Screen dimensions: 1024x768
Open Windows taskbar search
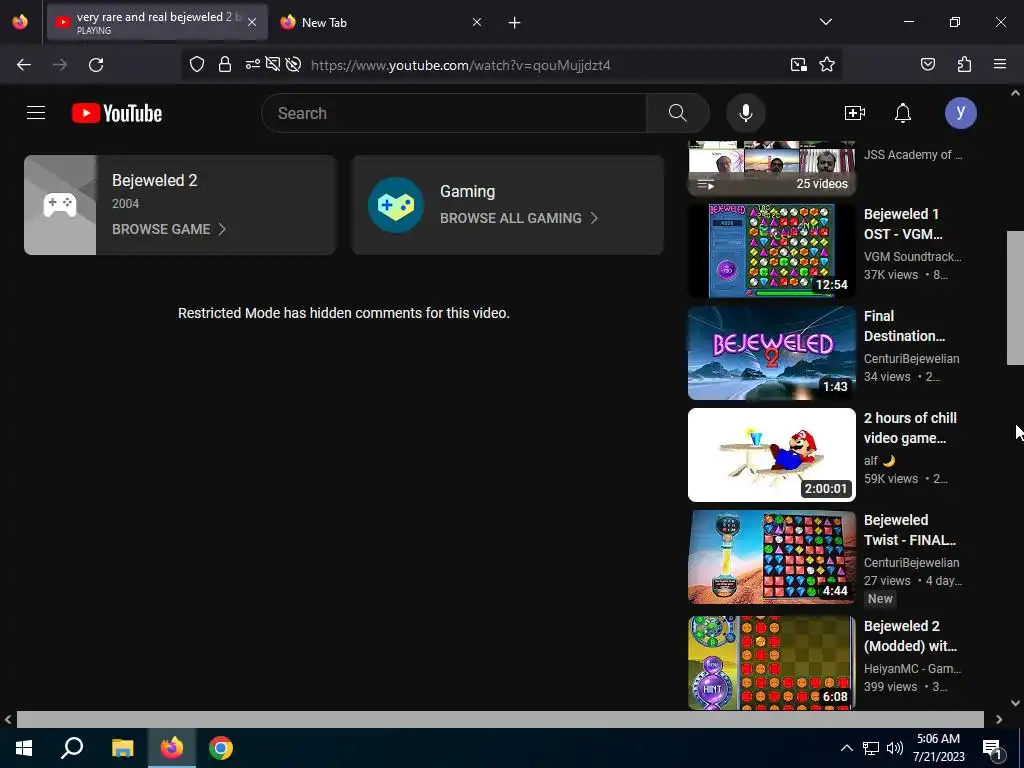(x=72, y=748)
